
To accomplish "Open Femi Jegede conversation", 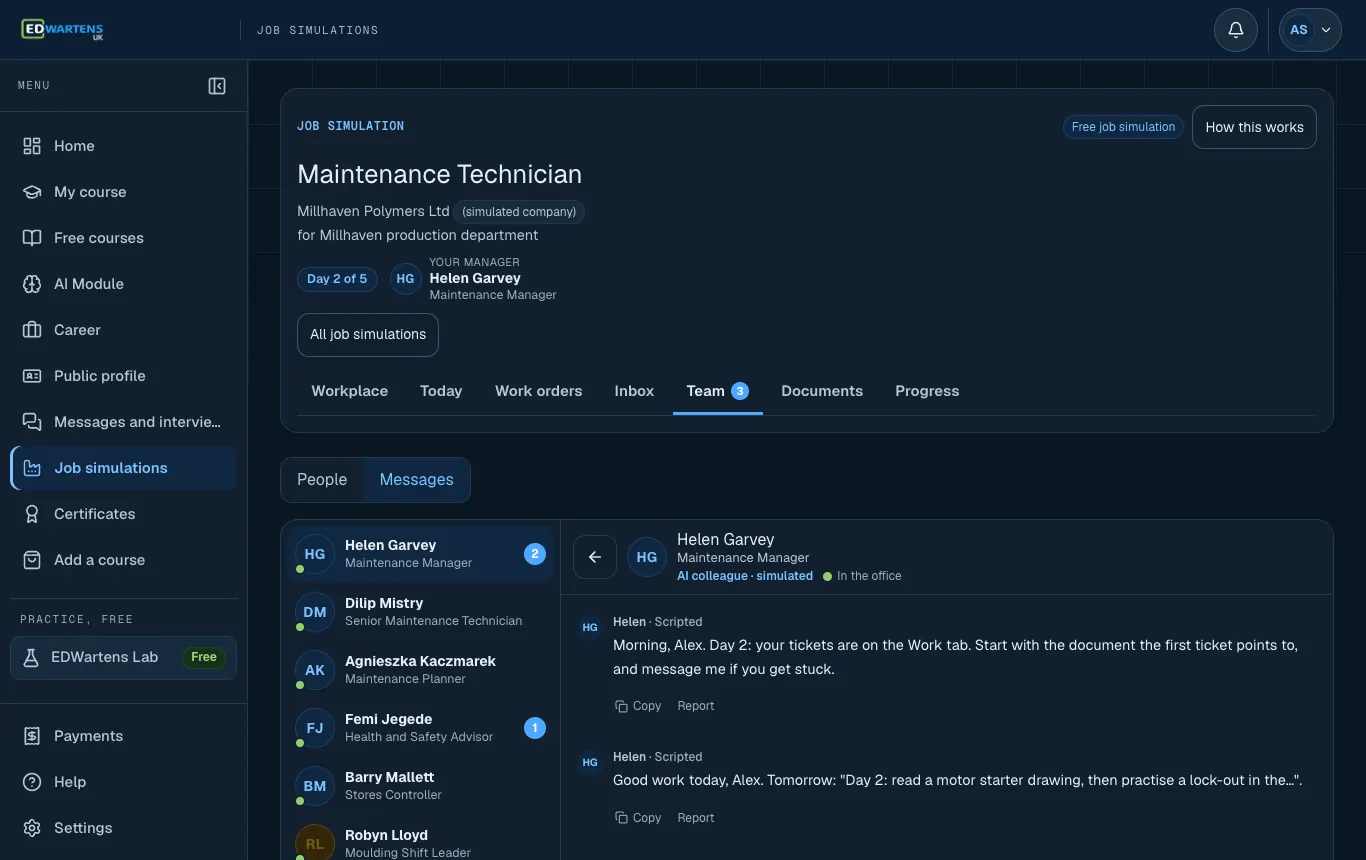I will [420, 728].
